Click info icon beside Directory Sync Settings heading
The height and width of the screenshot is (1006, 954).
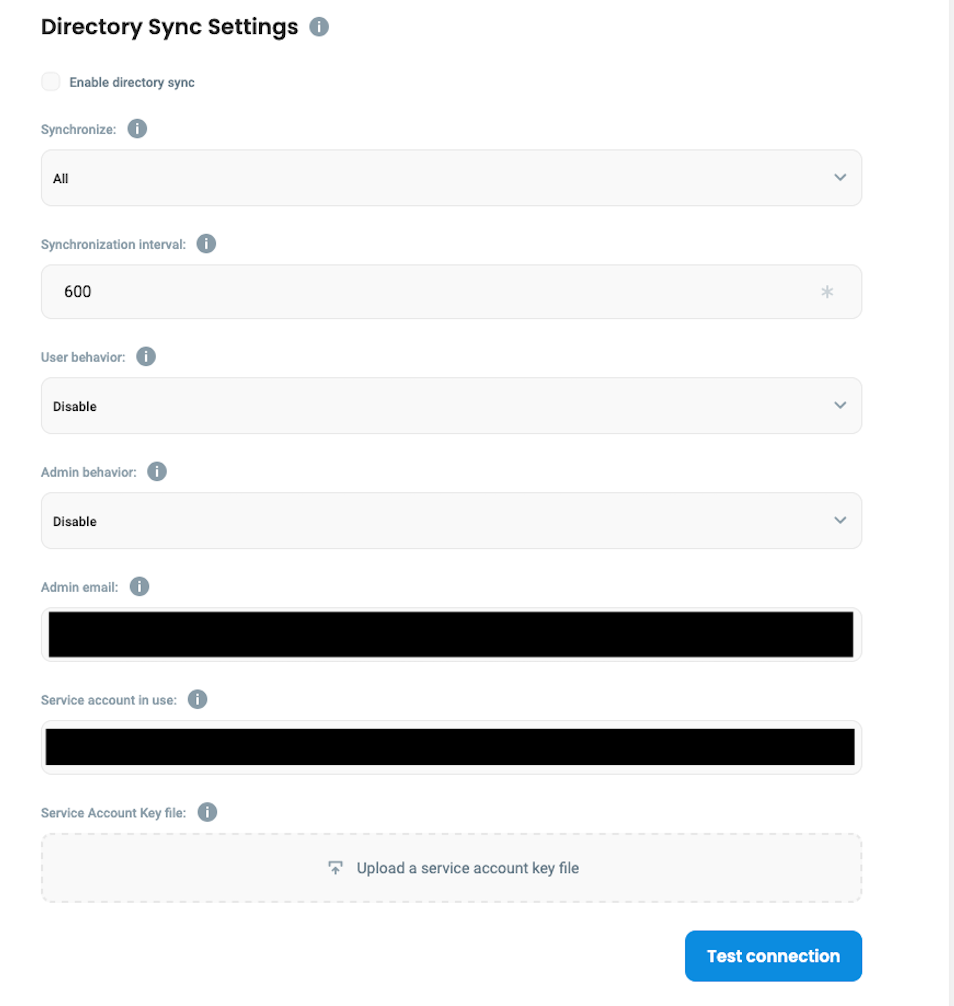pyautogui.click(x=319, y=27)
